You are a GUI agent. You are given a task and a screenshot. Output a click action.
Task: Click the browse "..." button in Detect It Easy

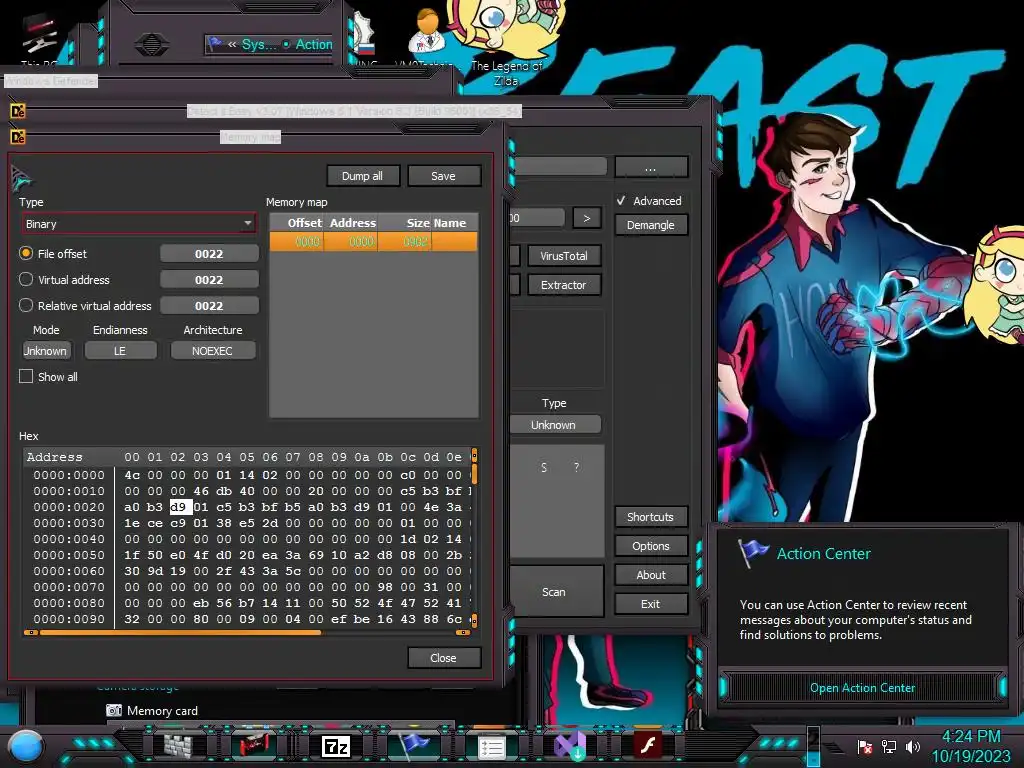click(650, 168)
